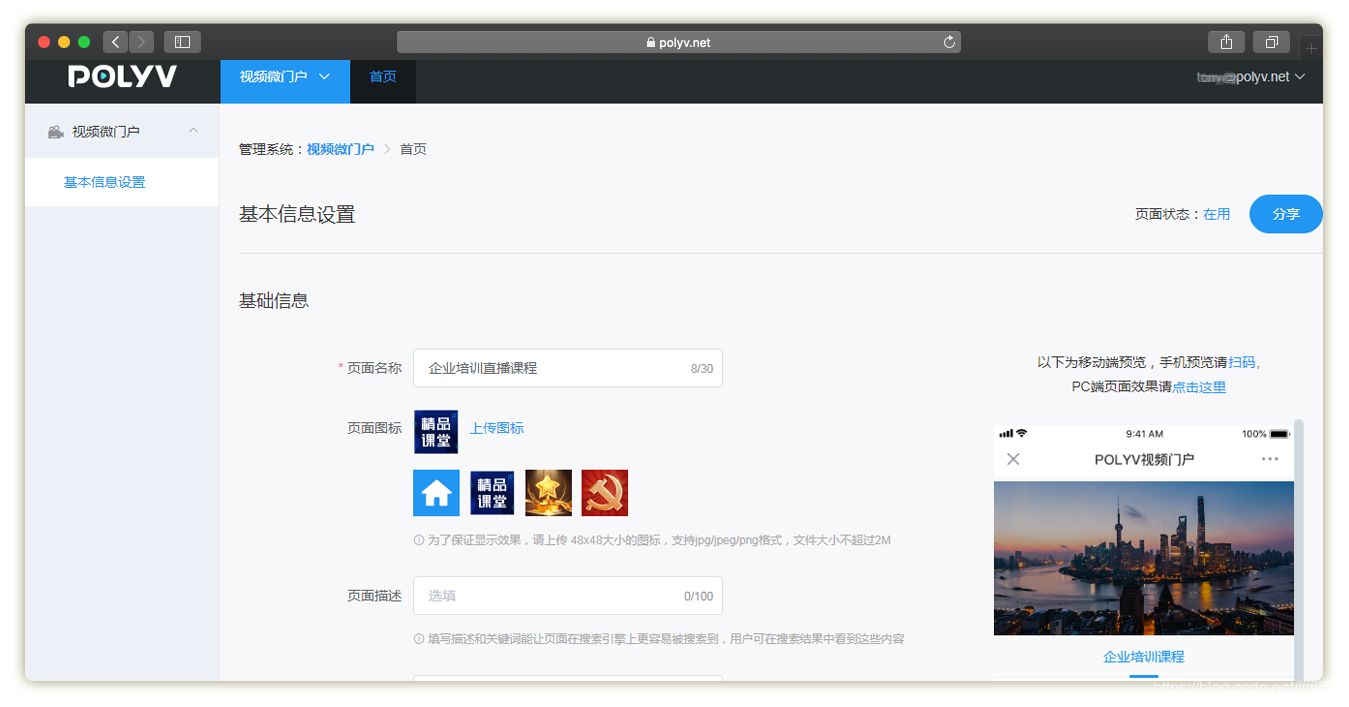Click the 上传图标 link
1349x707 pixels.
point(497,428)
